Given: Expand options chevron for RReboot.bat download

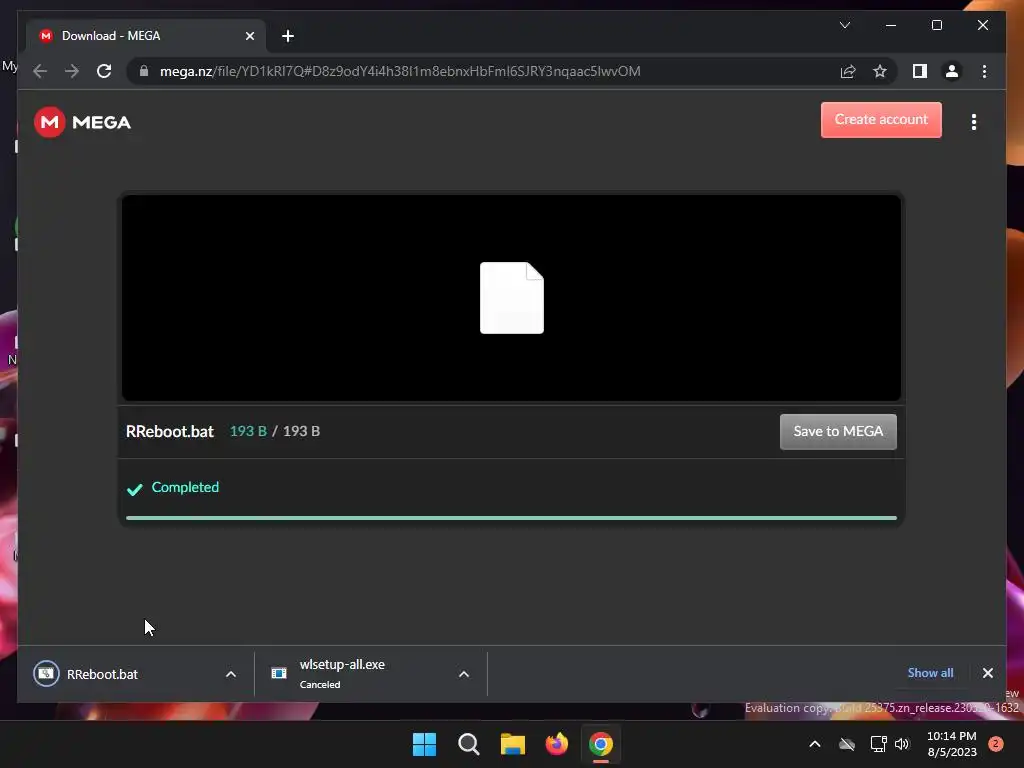Looking at the screenshot, I should tap(231, 674).
